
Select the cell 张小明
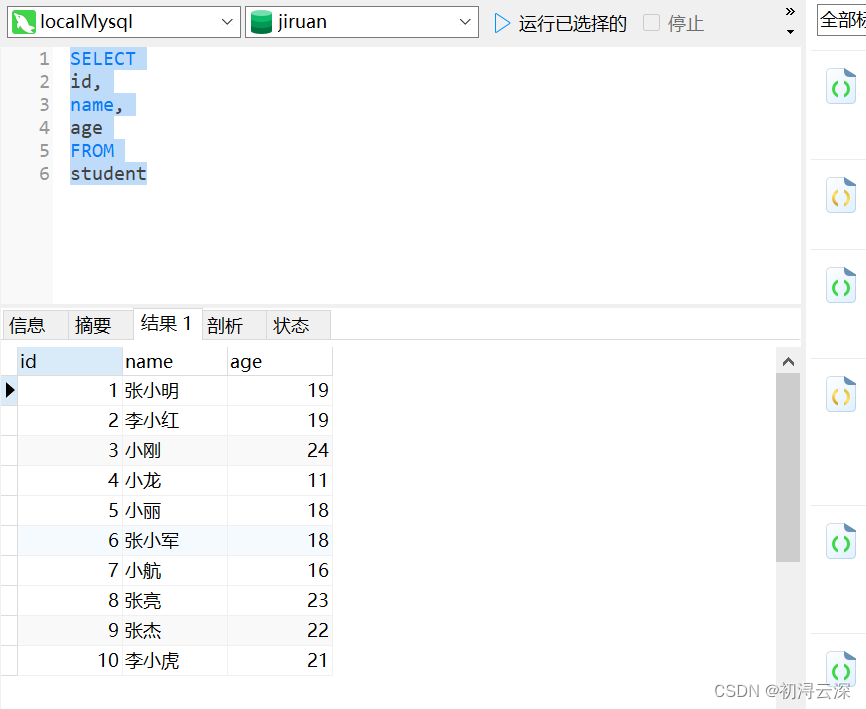pos(175,391)
